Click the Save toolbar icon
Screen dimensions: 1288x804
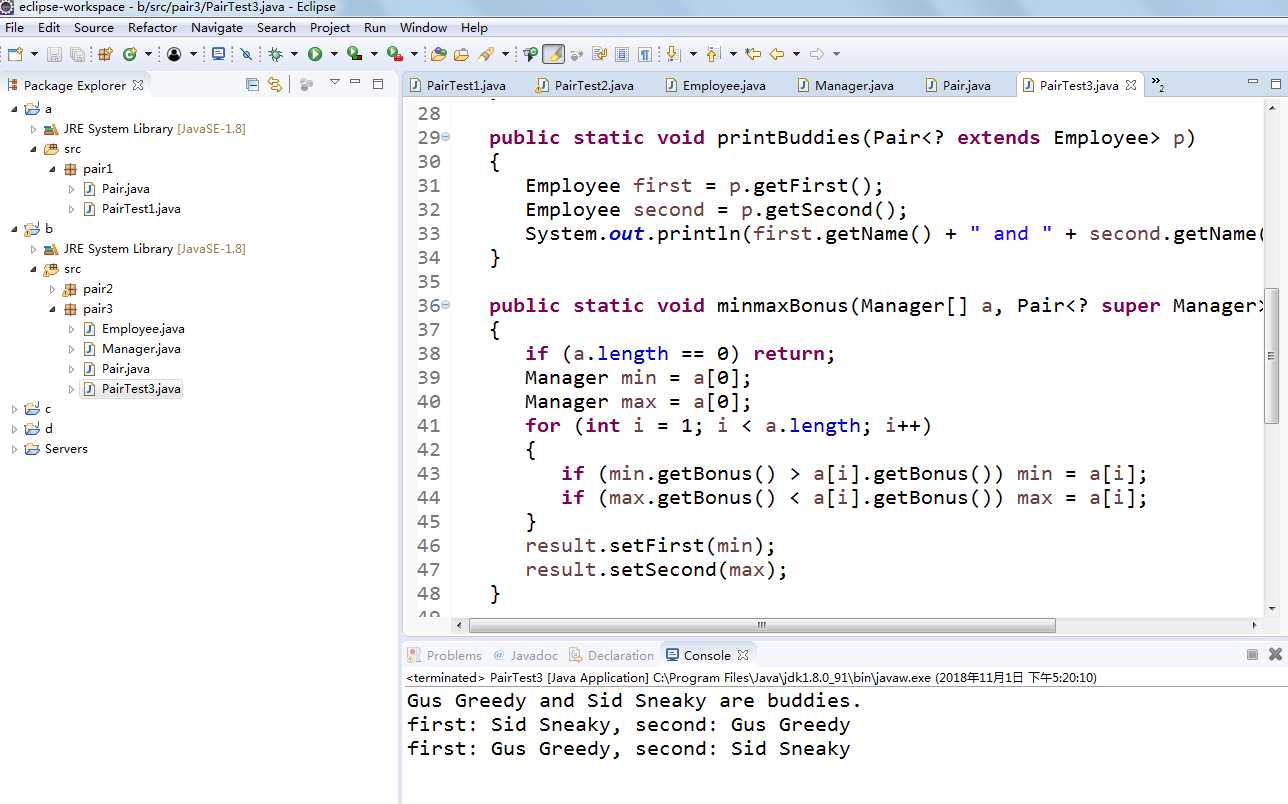[x=55, y=54]
